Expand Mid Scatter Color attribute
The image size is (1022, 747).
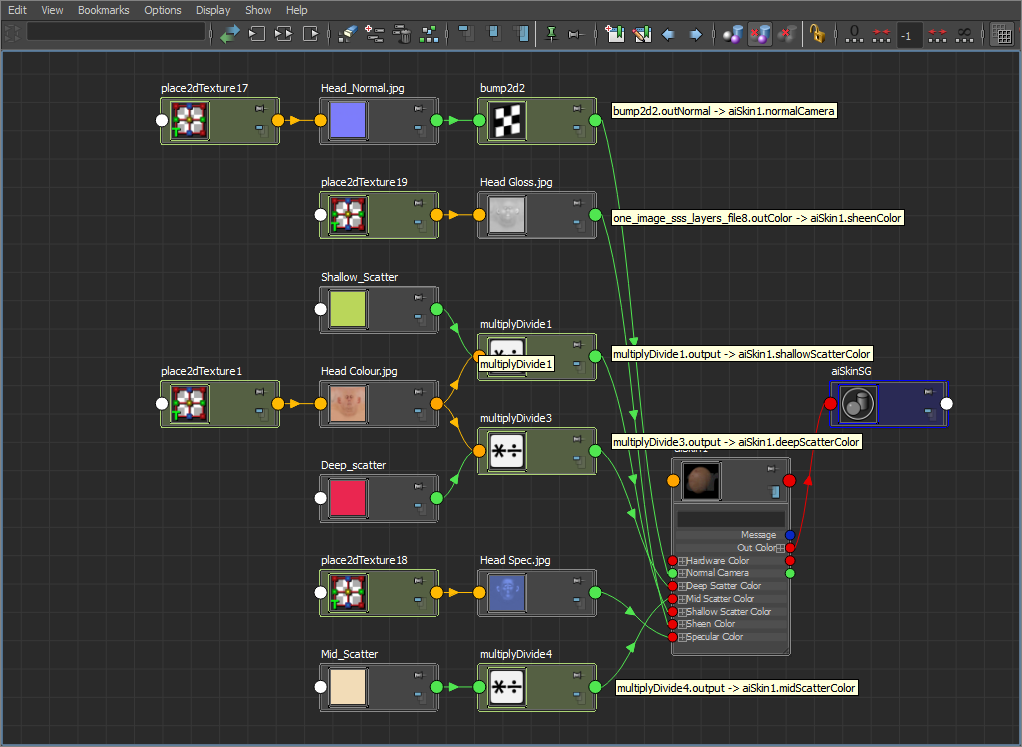pyautogui.click(x=682, y=599)
